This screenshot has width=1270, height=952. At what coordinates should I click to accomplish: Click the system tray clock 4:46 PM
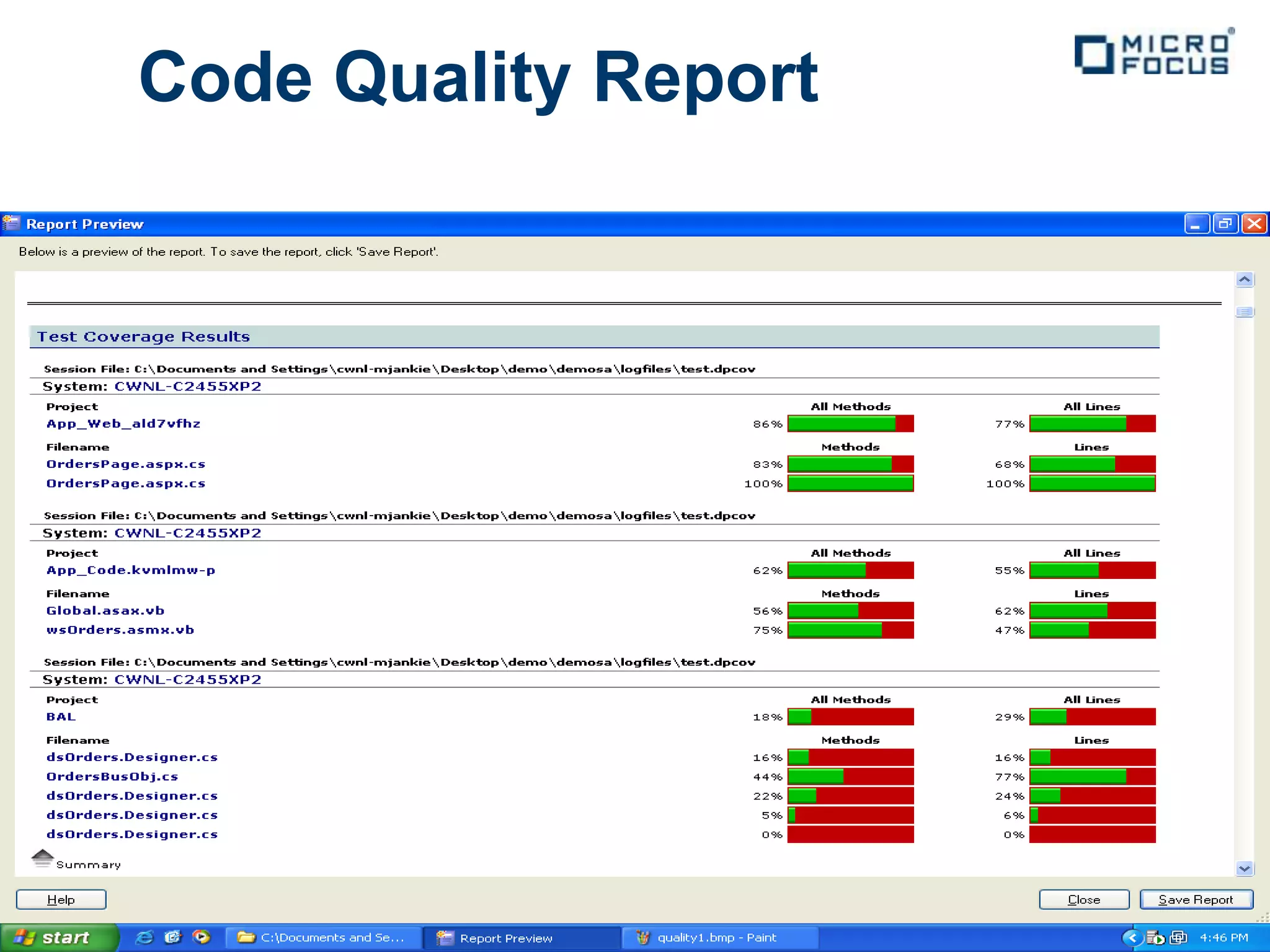[1223, 938]
